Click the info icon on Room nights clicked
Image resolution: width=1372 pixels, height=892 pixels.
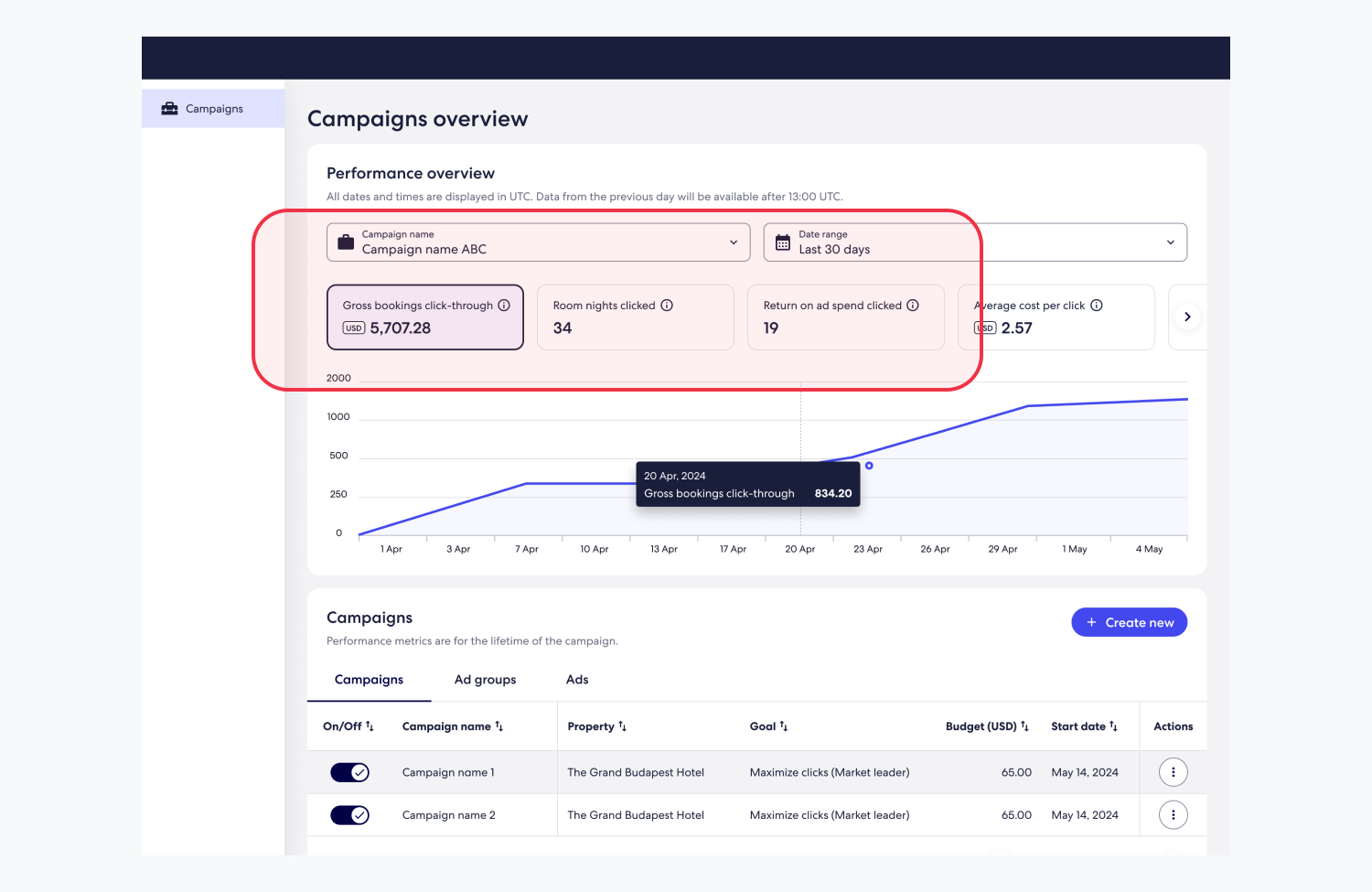(667, 305)
